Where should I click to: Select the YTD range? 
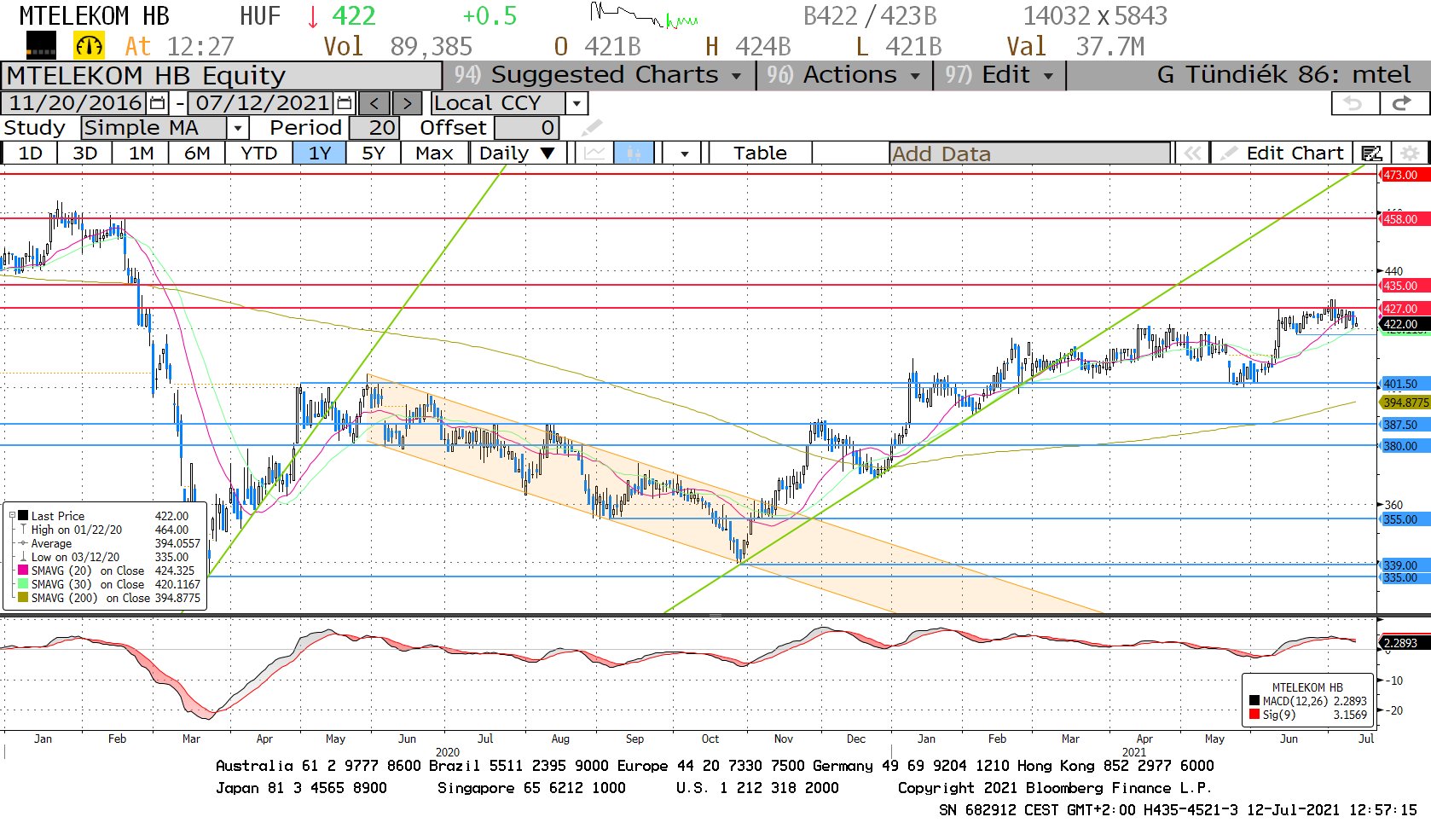[x=259, y=154]
